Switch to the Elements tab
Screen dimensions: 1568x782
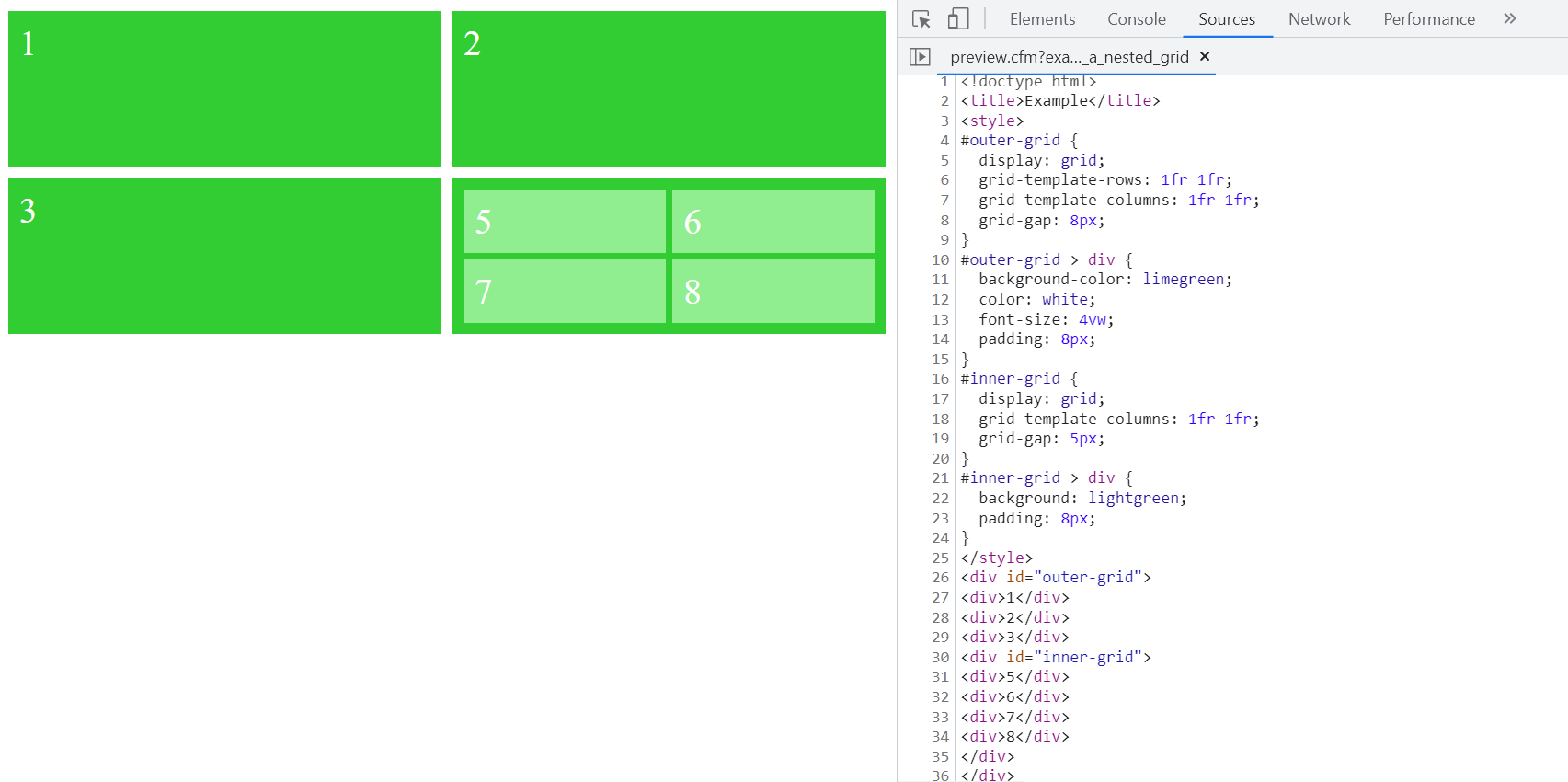[1042, 19]
